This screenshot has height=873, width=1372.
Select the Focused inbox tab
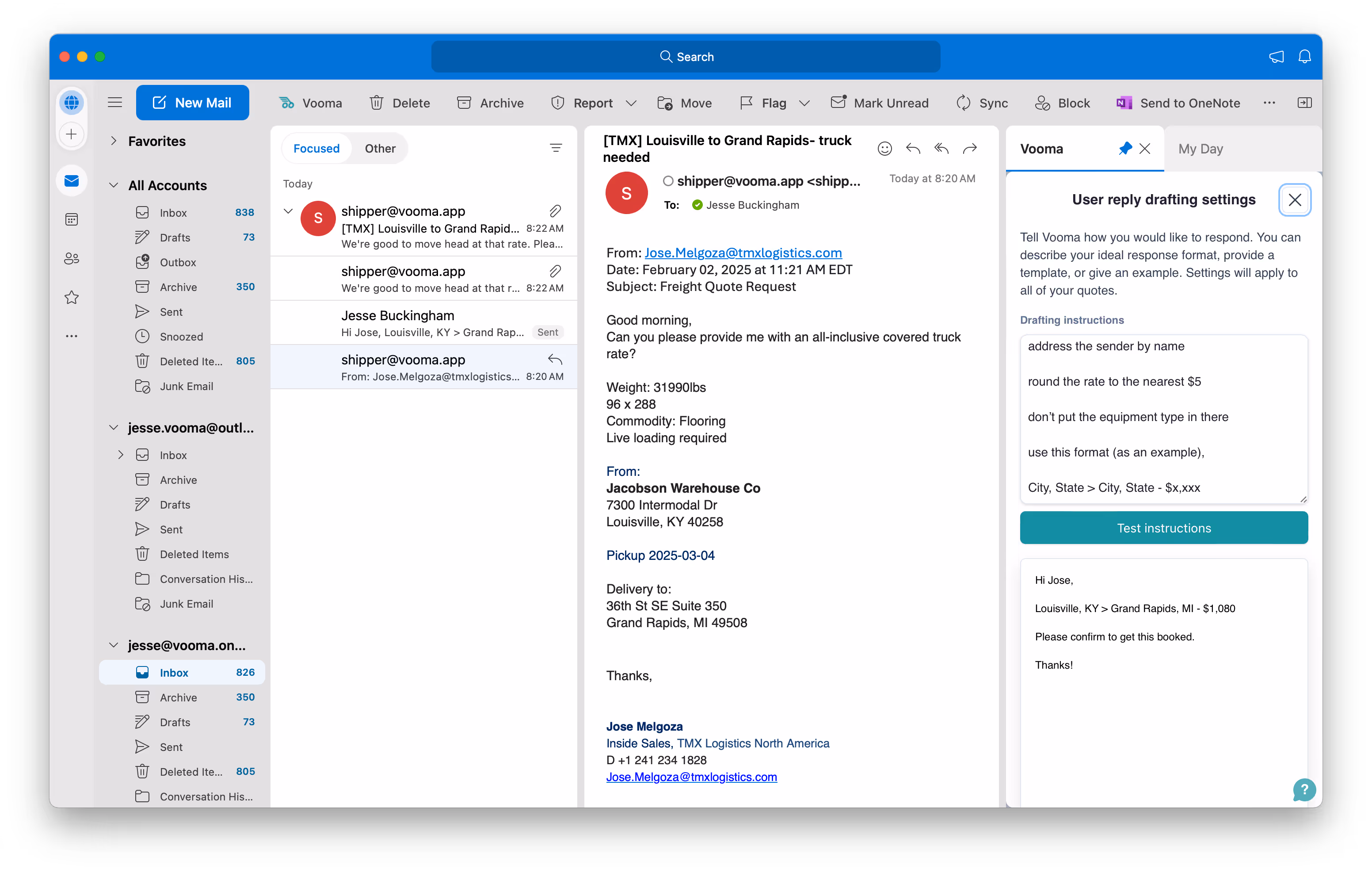(316, 149)
